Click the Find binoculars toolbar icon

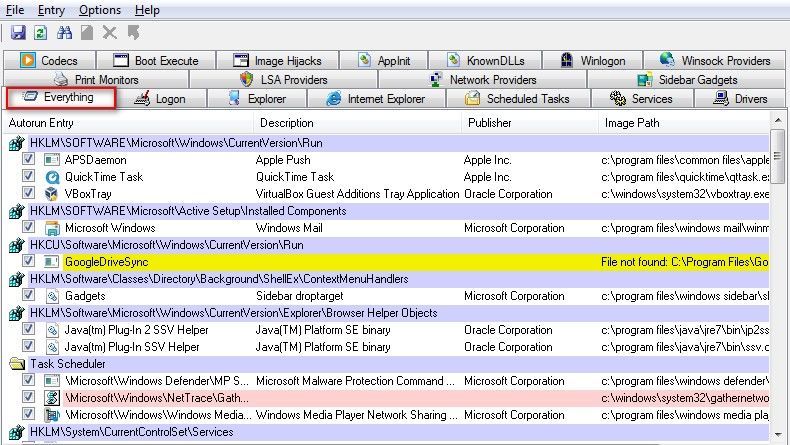64,33
